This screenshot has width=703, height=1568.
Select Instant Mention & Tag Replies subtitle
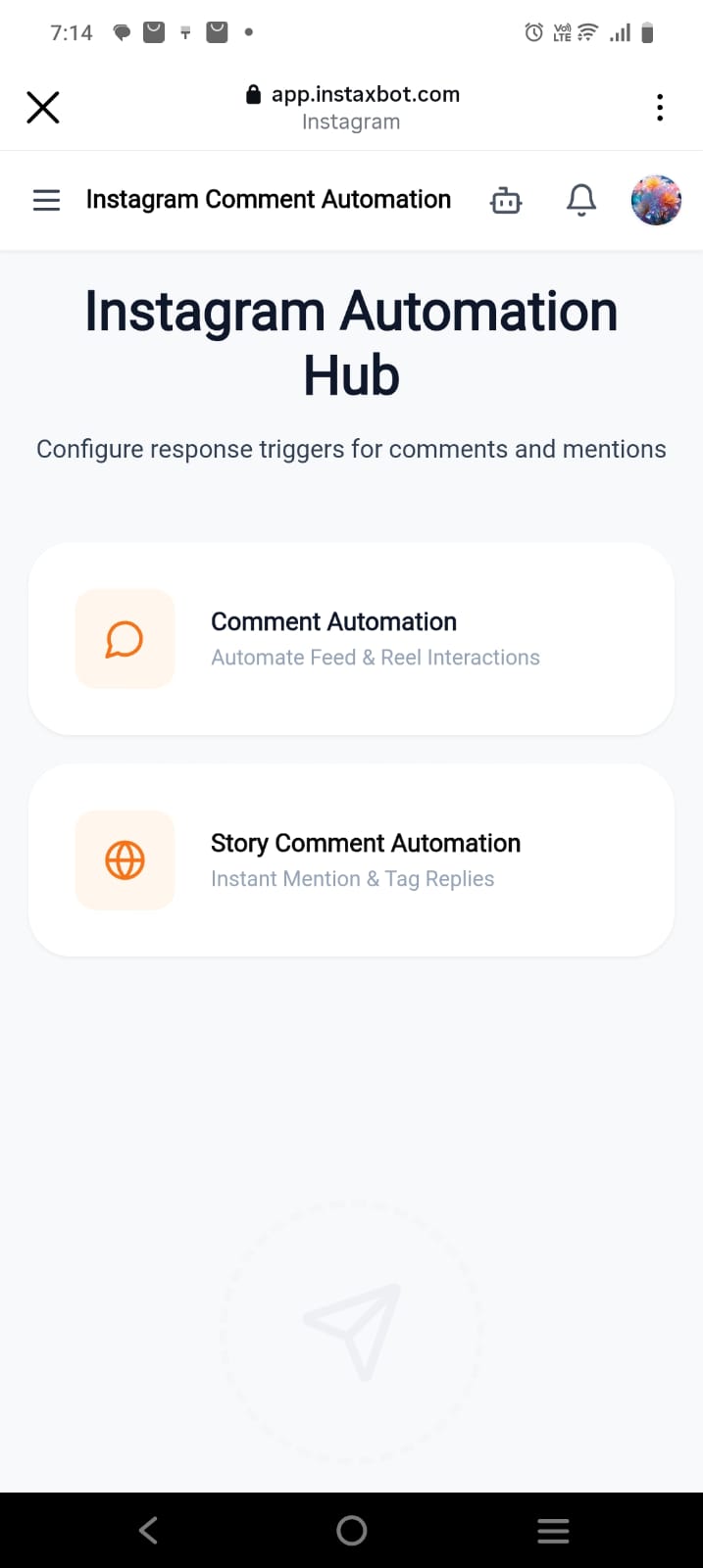(352, 879)
